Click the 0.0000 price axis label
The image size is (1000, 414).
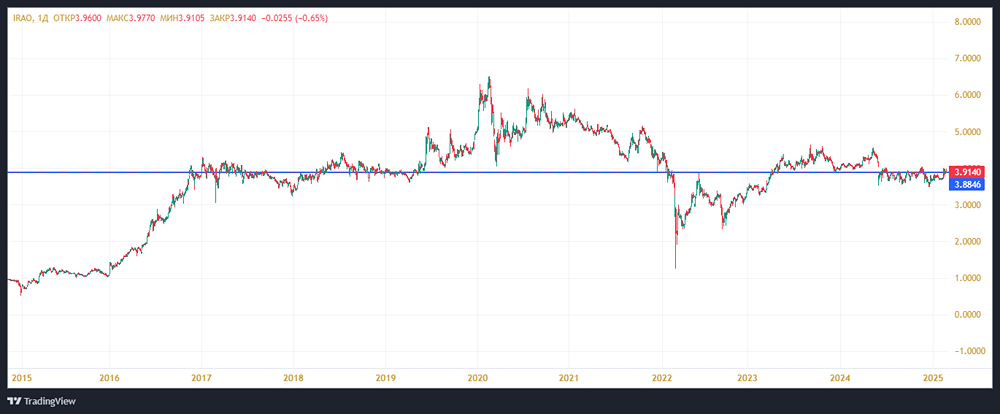coord(968,314)
